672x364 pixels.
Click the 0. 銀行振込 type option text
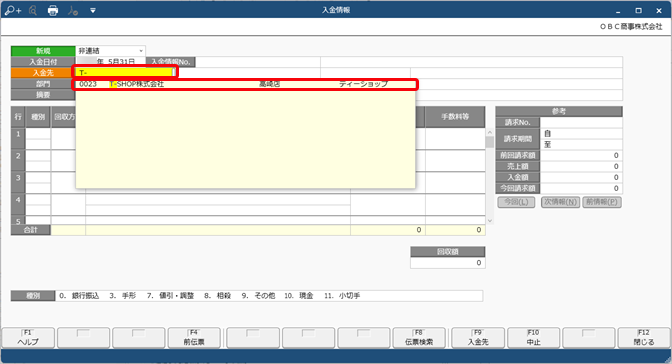pos(79,296)
